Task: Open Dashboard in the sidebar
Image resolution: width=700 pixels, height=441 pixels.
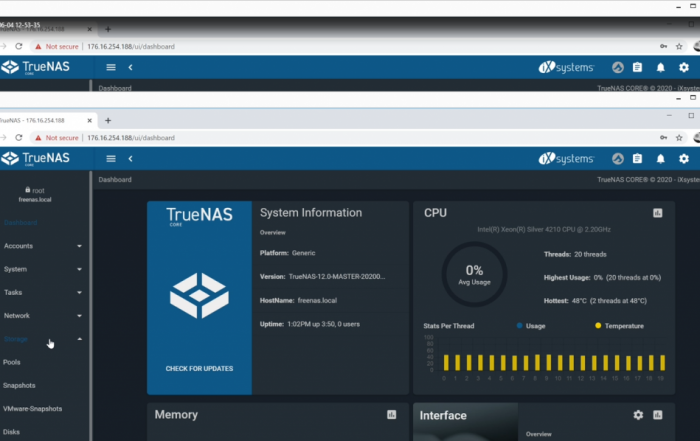Action: 21,223
